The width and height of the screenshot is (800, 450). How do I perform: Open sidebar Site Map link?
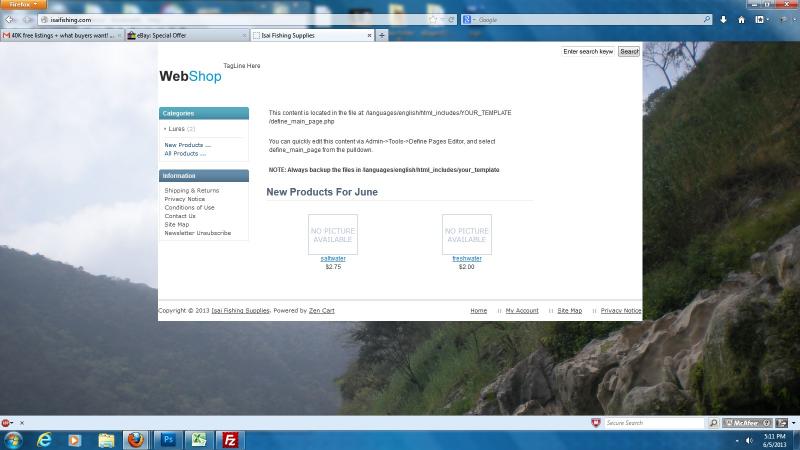coord(177,224)
